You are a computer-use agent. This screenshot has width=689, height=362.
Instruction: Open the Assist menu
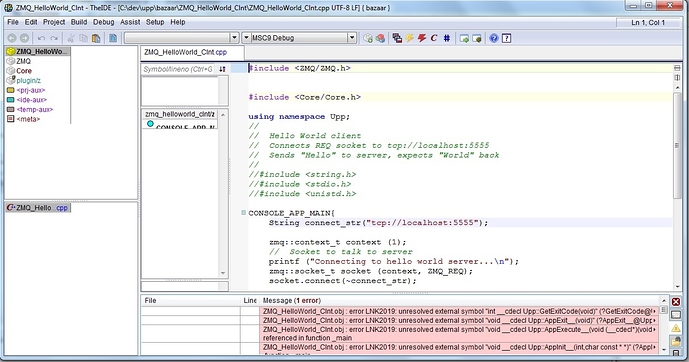130,22
